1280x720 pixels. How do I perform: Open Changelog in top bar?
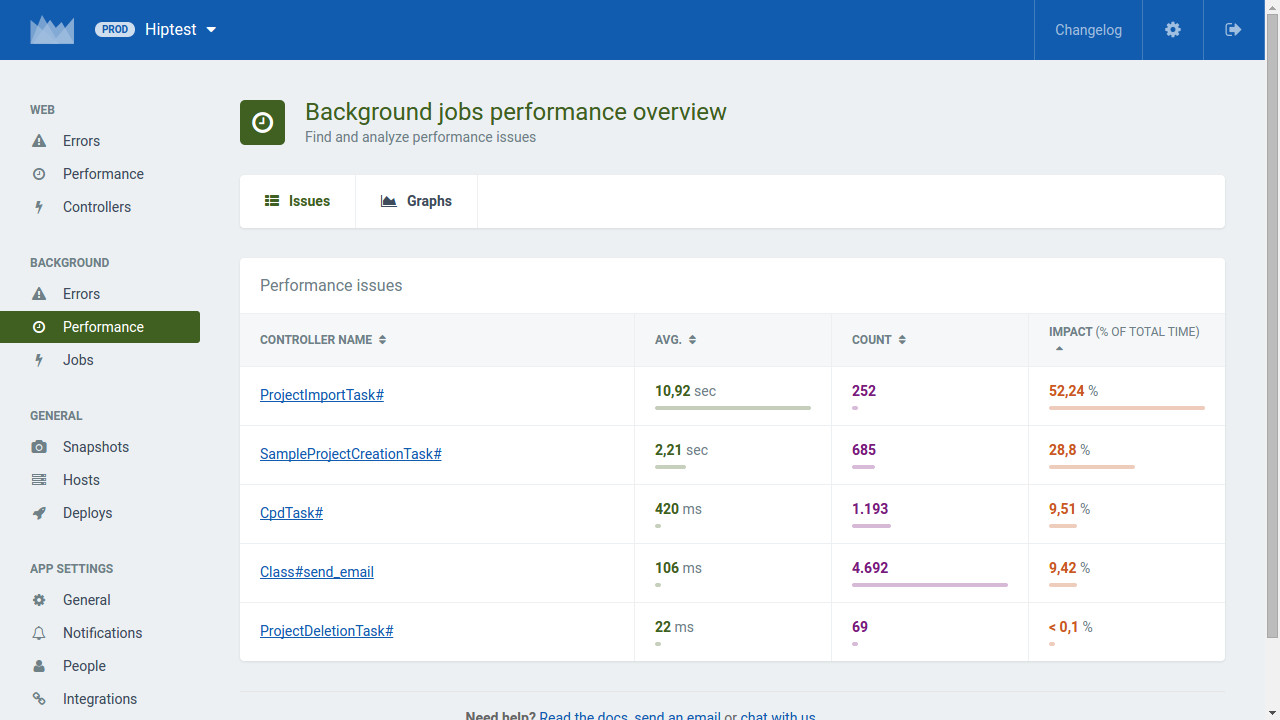point(1088,30)
